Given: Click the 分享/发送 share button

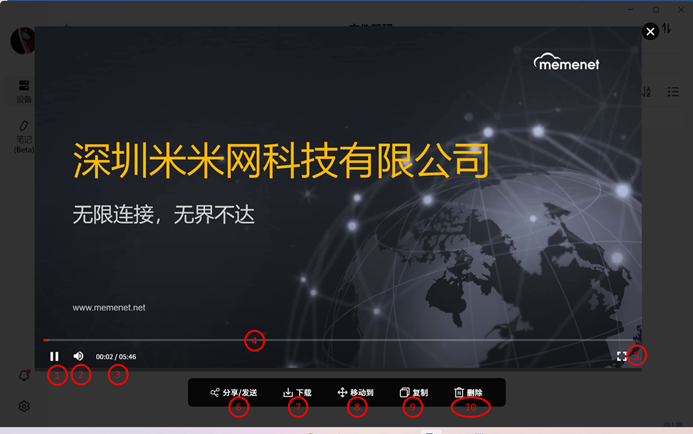Looking at the screenshot, I should (234, 393).
